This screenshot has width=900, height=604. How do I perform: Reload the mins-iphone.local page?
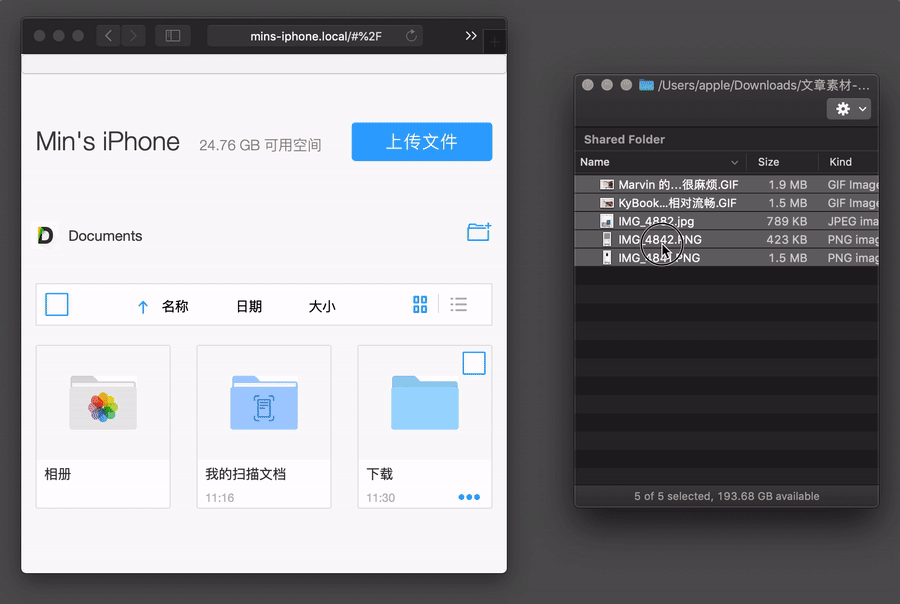[x=411, y=36]
